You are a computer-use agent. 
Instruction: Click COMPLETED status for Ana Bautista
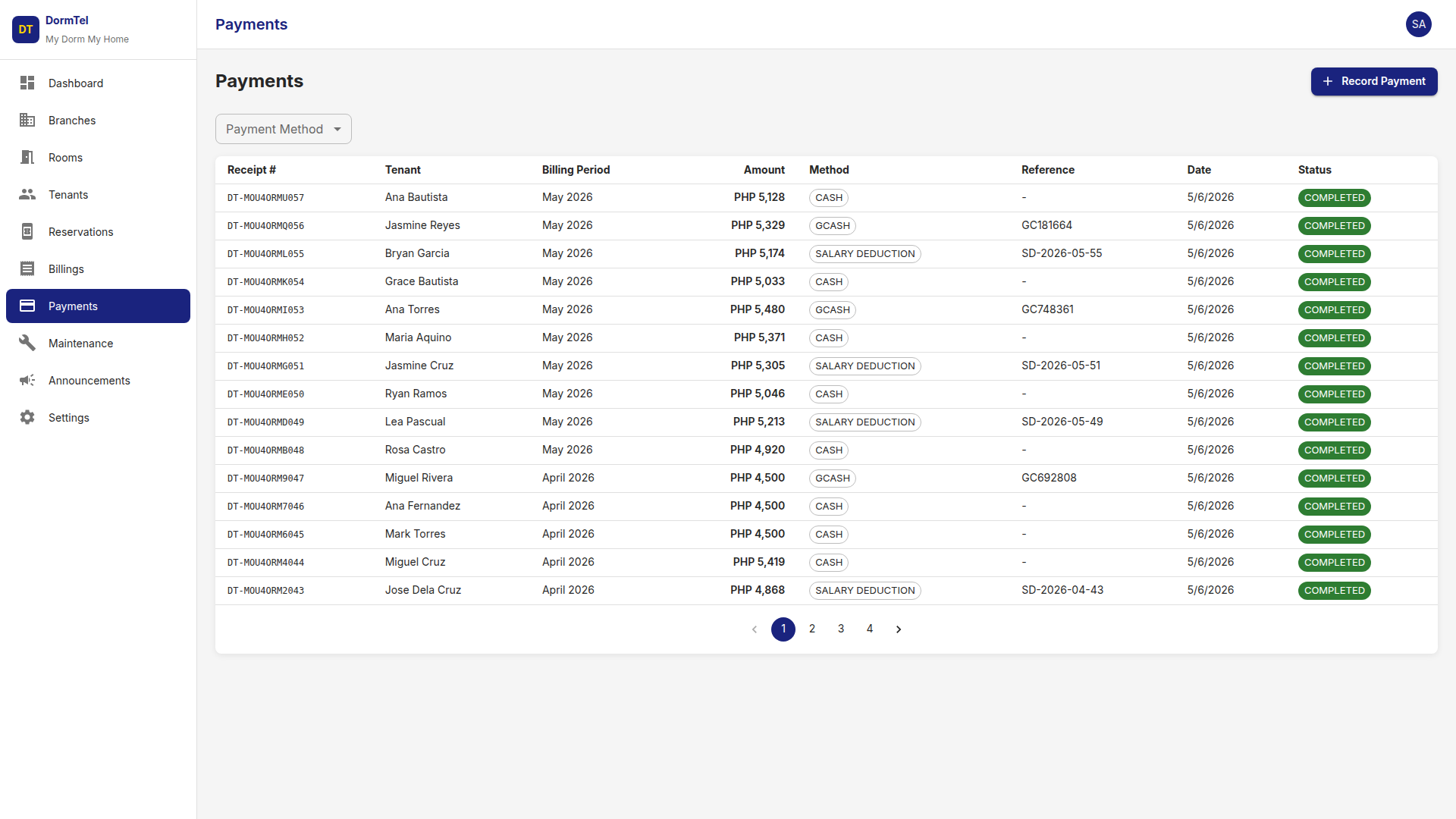pos(1334,198)
